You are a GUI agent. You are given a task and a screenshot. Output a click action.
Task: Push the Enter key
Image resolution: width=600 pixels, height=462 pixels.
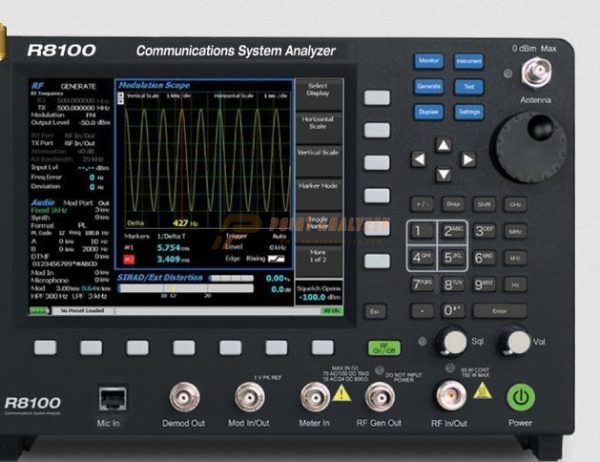[500, 311]
